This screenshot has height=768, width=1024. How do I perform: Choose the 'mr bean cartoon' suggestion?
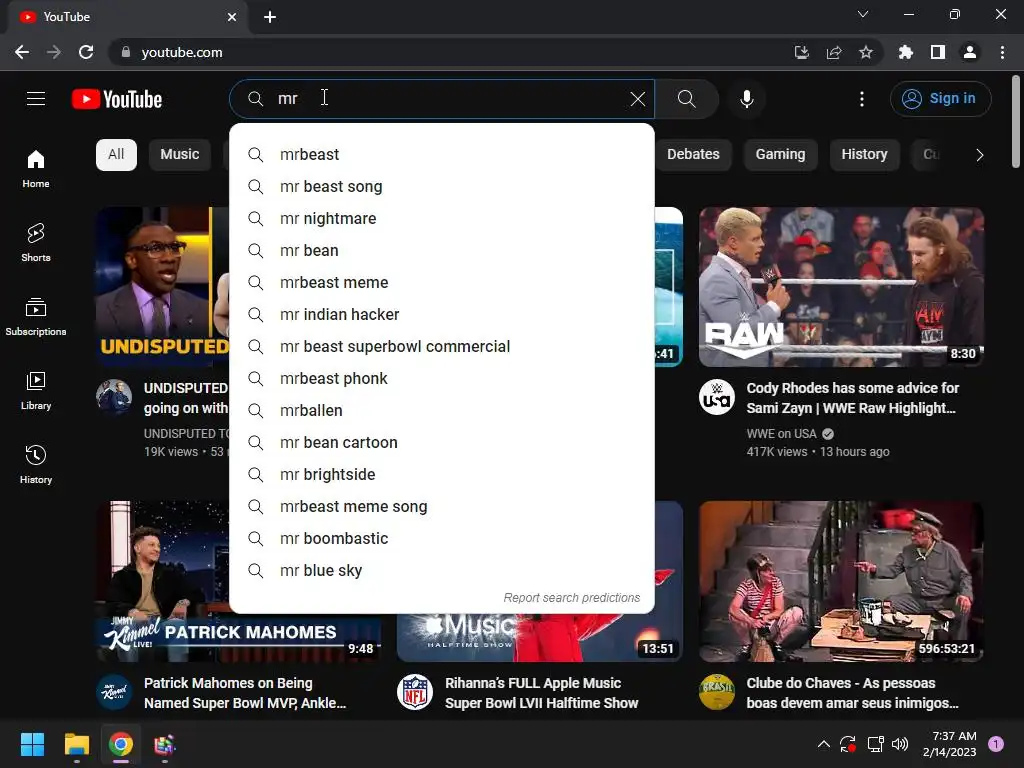[x=442, y=442]
